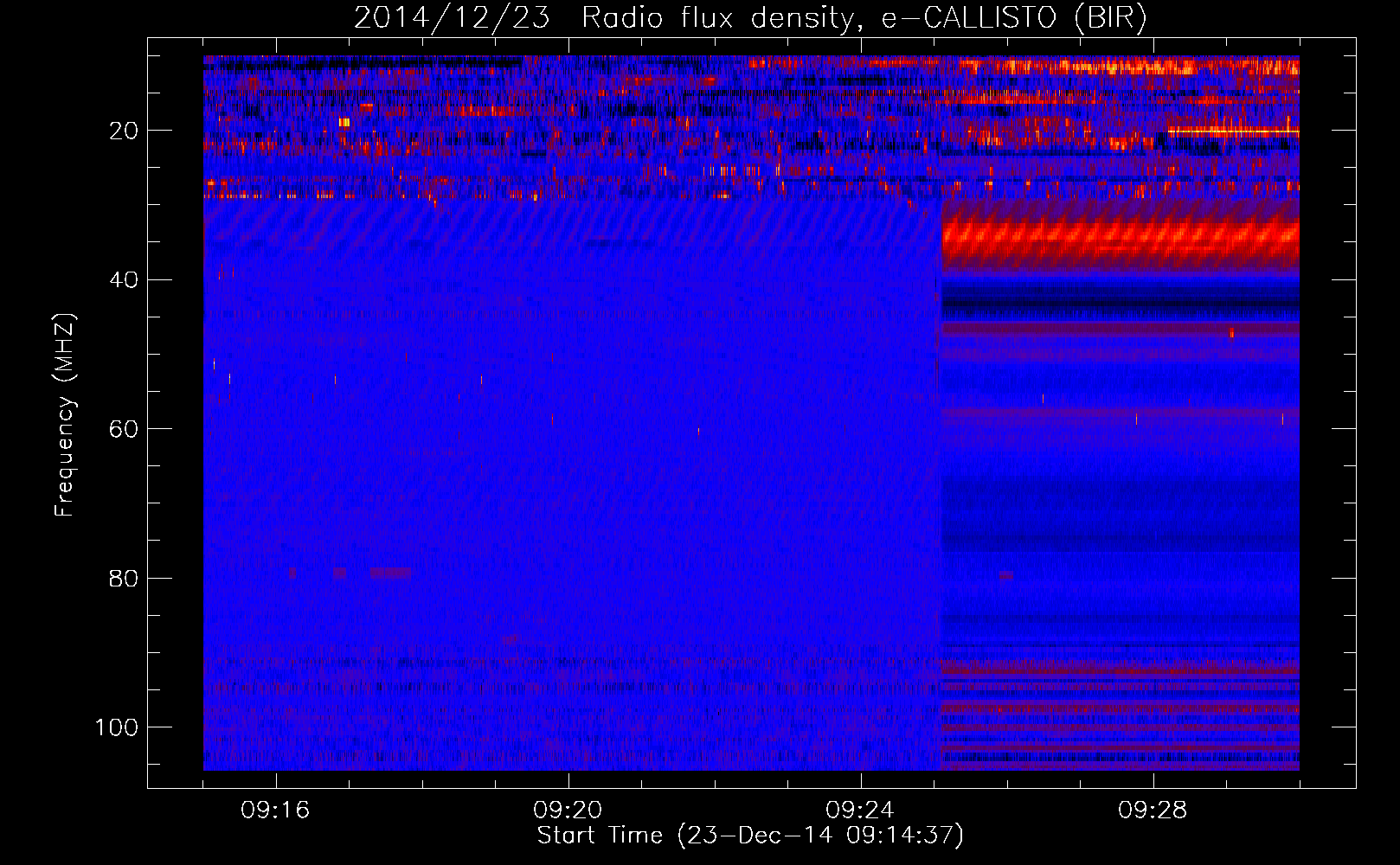Screen dimensions: 1400x865
Task: Click the '09:20' time tick label
Action: tap(568, 811)
